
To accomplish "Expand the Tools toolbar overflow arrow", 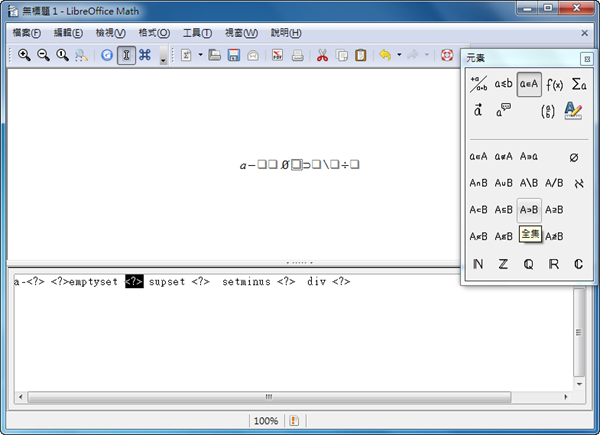I will coord(163,56).
